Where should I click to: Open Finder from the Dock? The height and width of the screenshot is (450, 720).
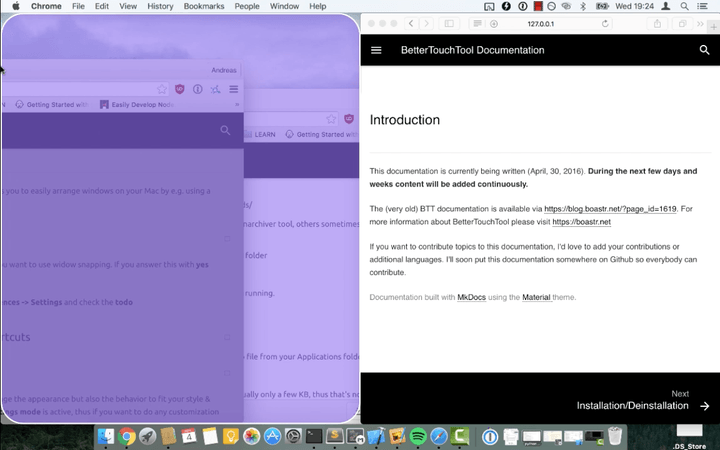pos(107,436)
